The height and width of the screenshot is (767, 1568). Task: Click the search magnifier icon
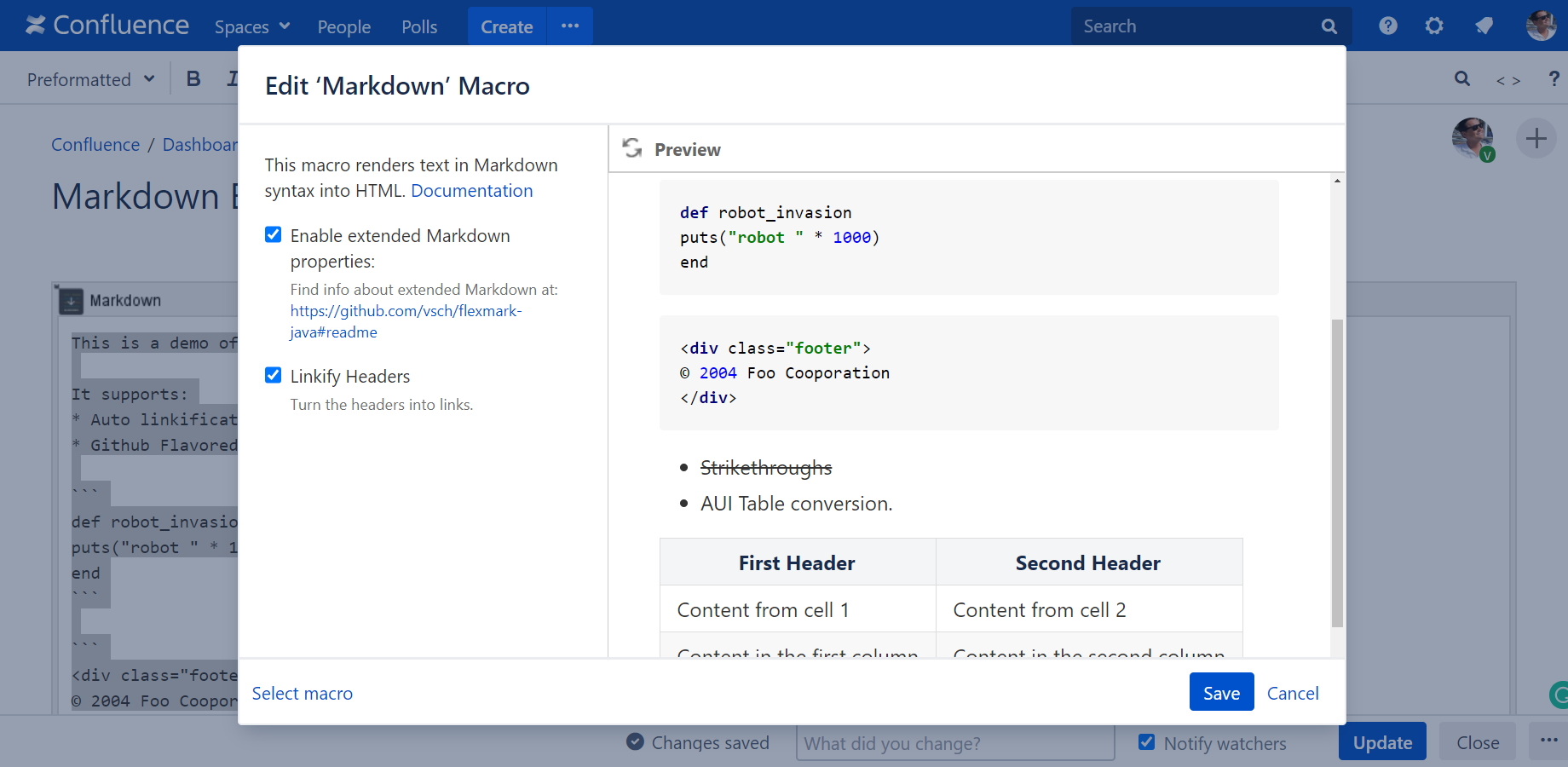[x=1329, y=26]
